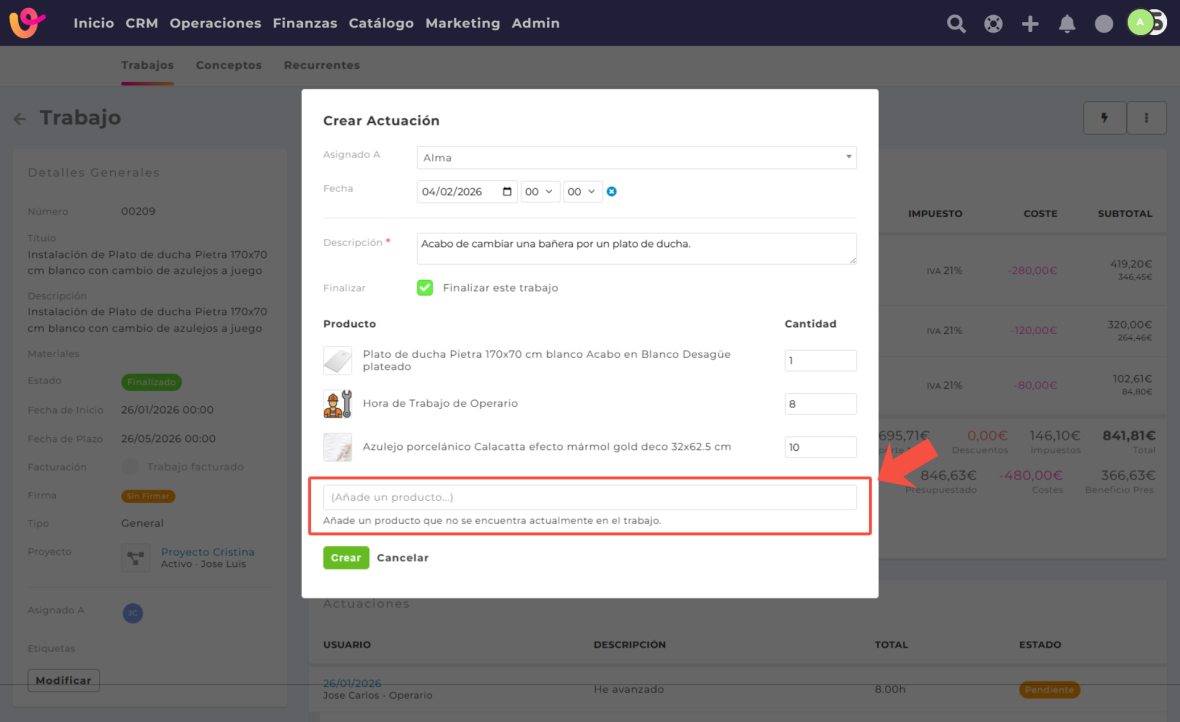Open the three-dot options menu
This screenshot has height=722, width=1180.
click(1147, 118)
